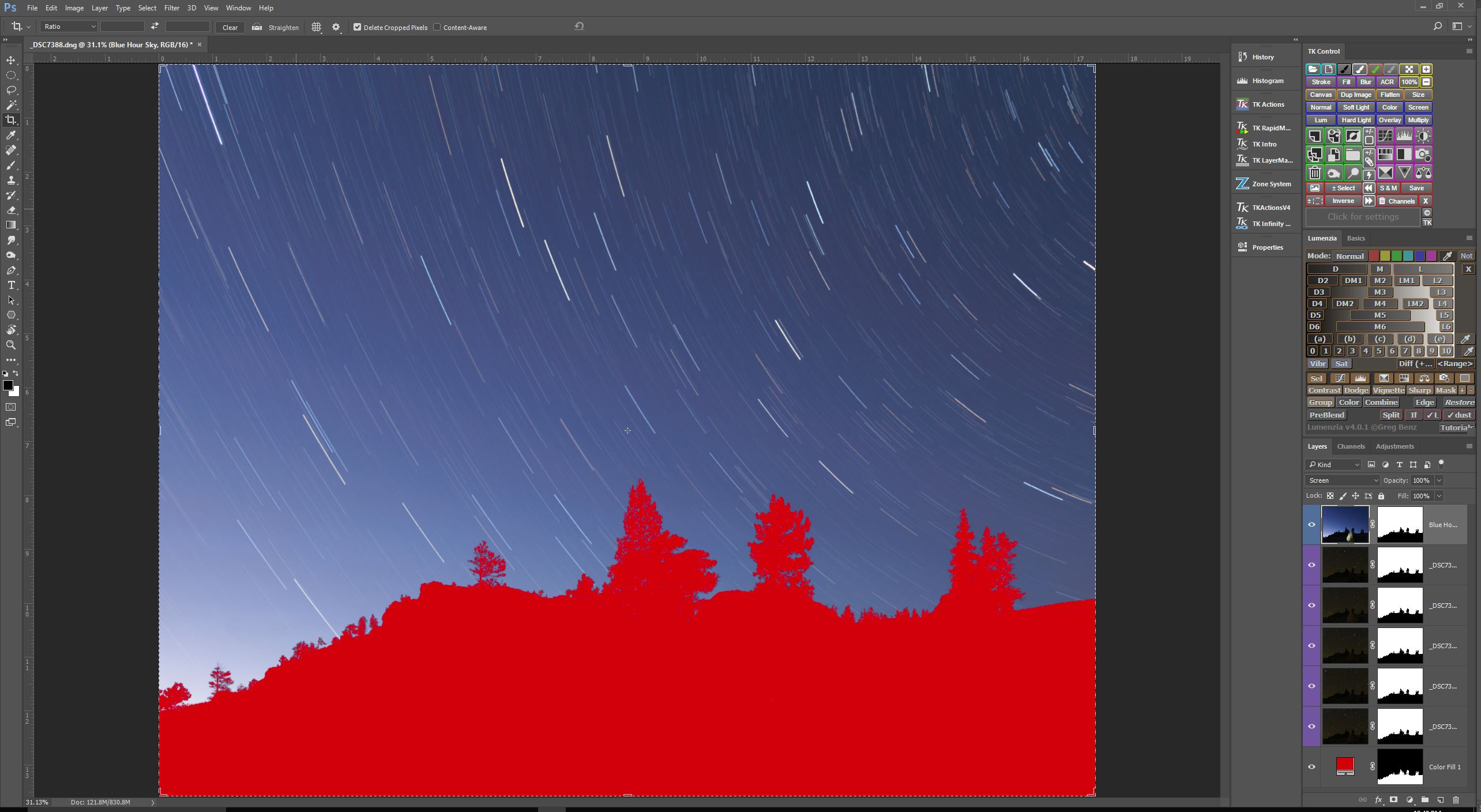Select the Magic Wand tool

coord(11,106)
